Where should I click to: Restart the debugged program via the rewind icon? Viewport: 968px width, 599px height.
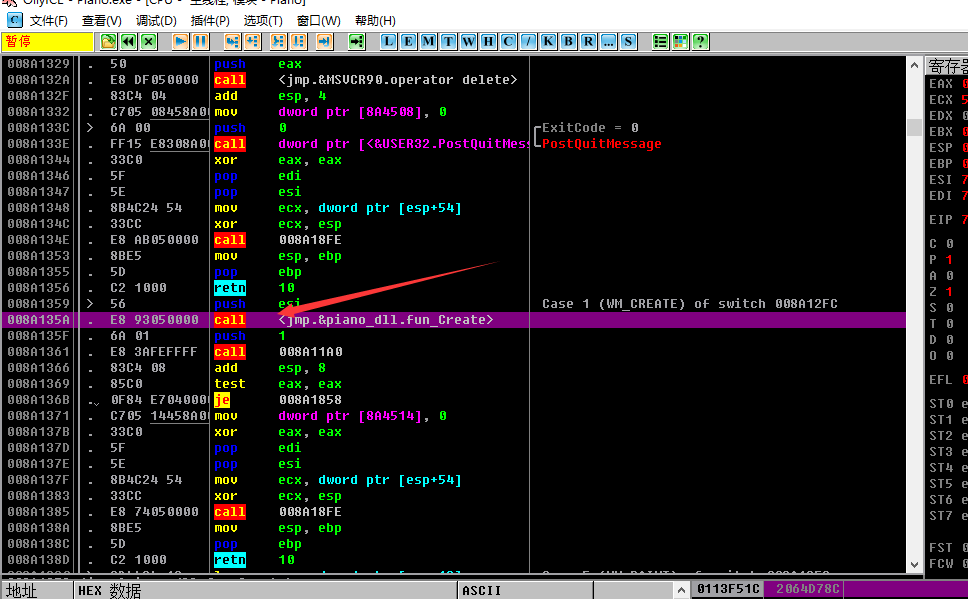coord(128,41)
